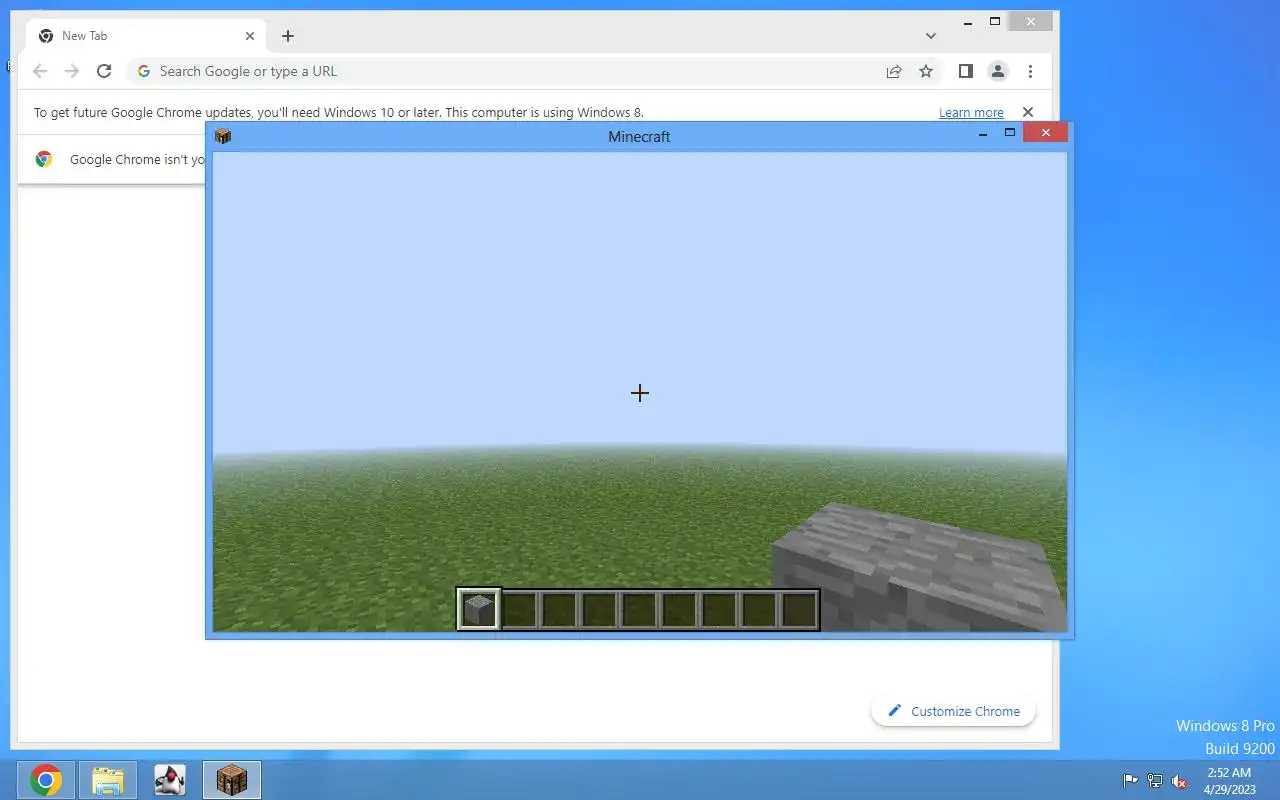Click the Minecraft title bar text
The width and height of the screenshot is (1280, 800).
point(639,136)
